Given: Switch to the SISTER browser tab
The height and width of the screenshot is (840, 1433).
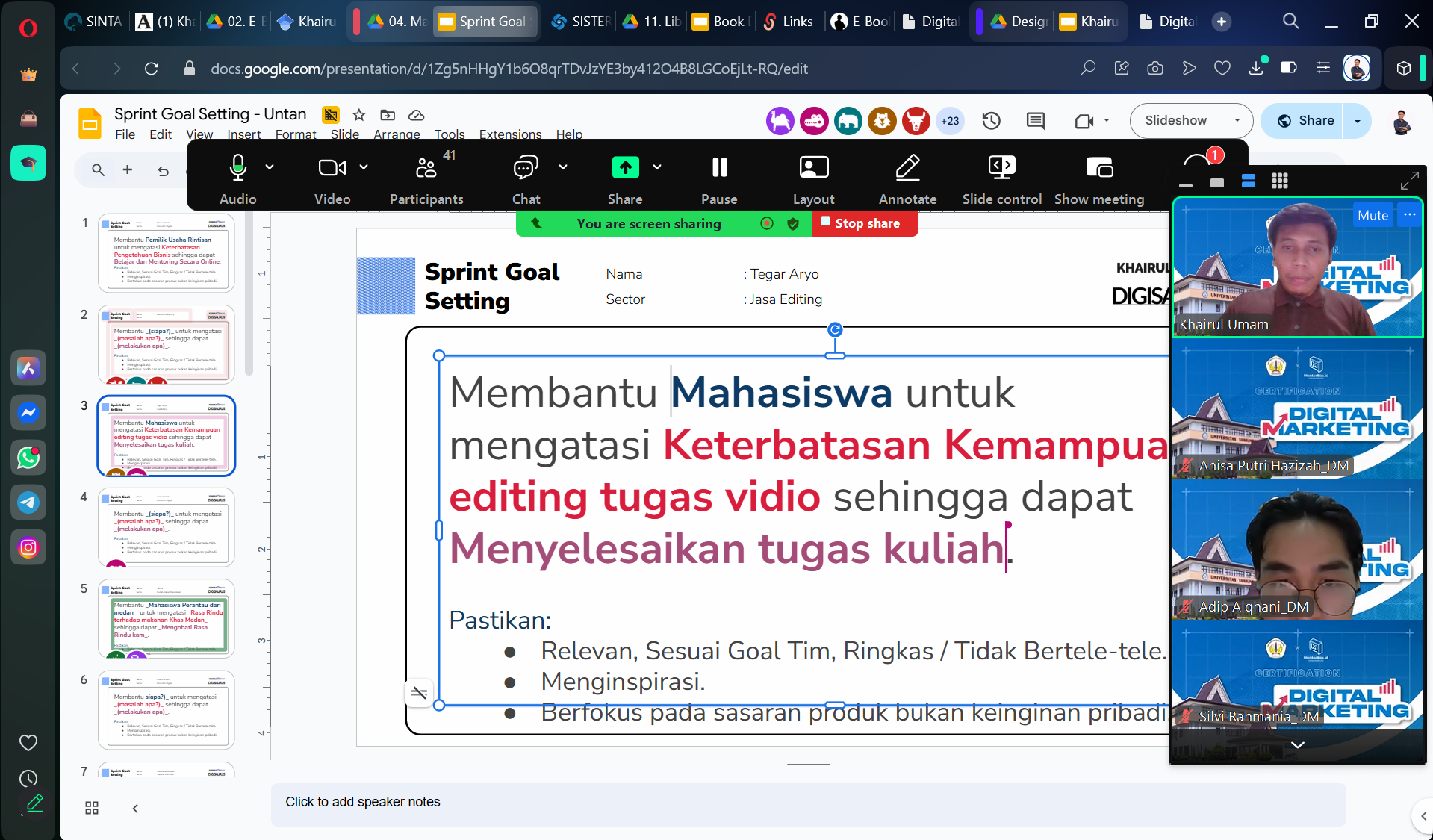Looking at the screenshot, I should pos(582,22).
